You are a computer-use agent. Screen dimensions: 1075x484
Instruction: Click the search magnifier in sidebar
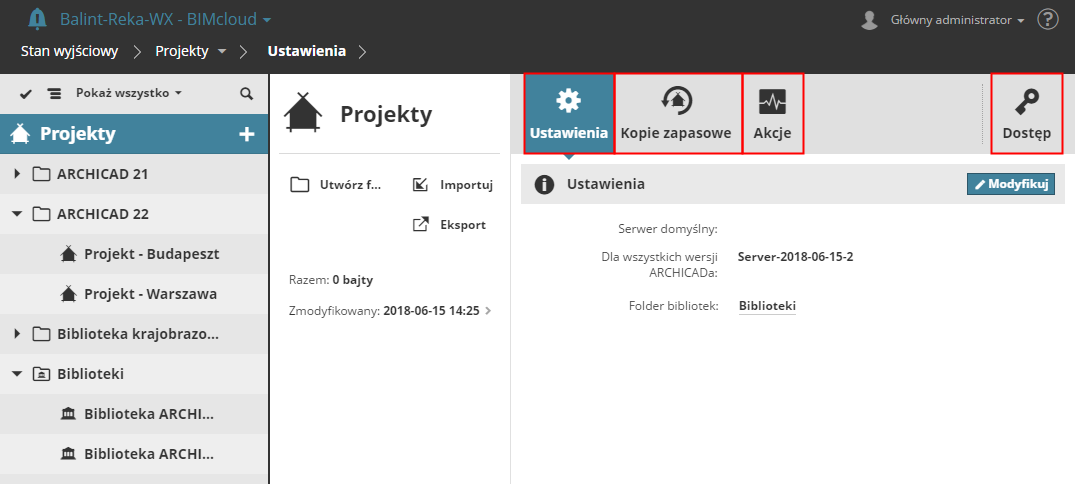pyautogui.click(x=246, y=94)
